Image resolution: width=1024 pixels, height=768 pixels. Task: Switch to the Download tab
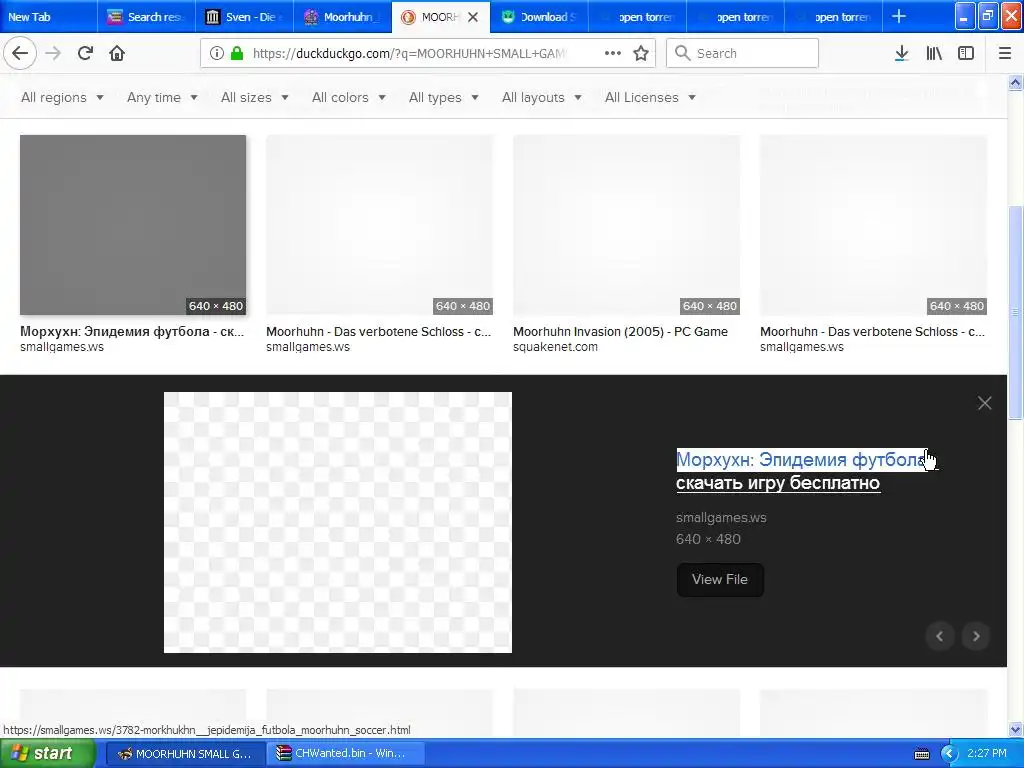(539, 17)
